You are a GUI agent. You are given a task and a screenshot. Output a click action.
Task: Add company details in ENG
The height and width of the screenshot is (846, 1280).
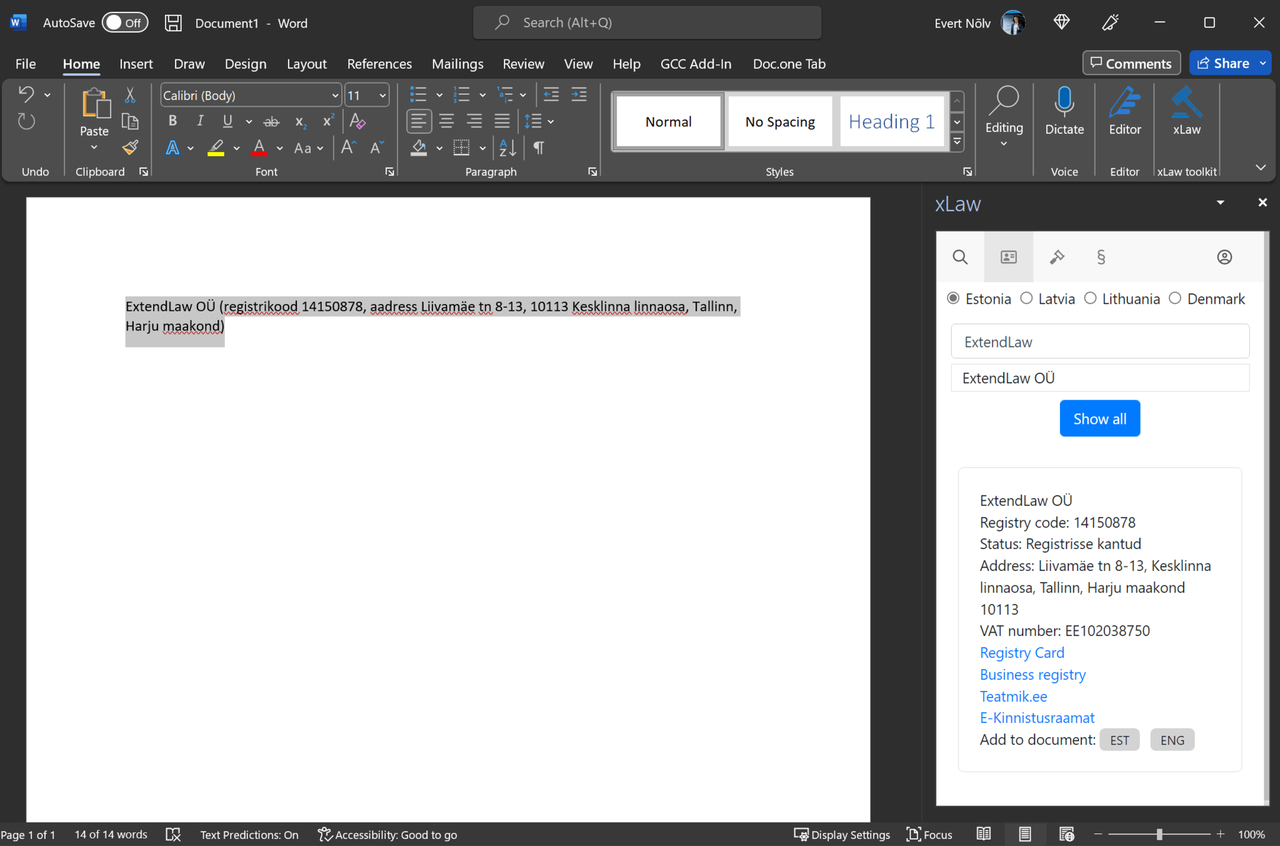1172,740
